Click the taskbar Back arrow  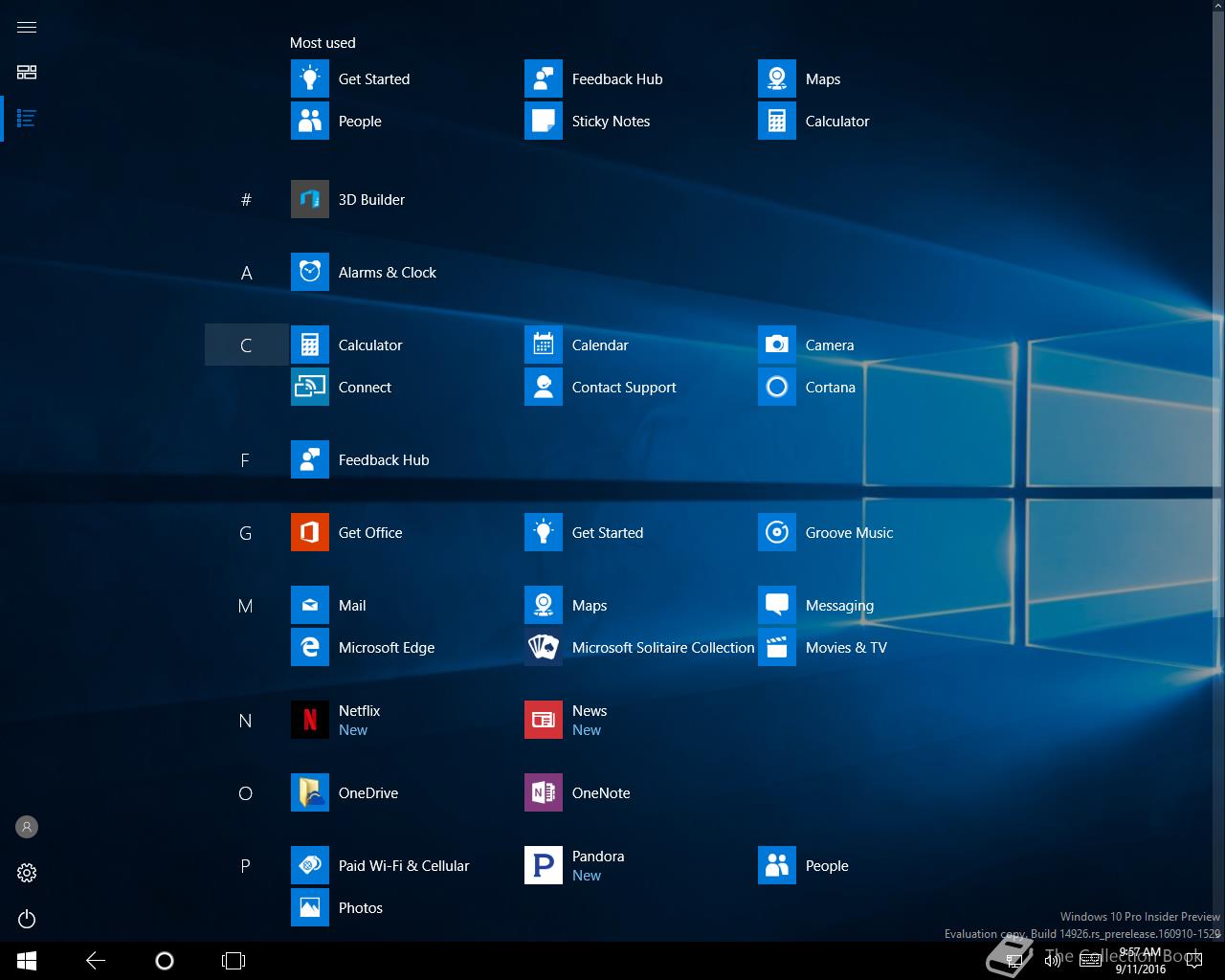click(x=96, y=961)
